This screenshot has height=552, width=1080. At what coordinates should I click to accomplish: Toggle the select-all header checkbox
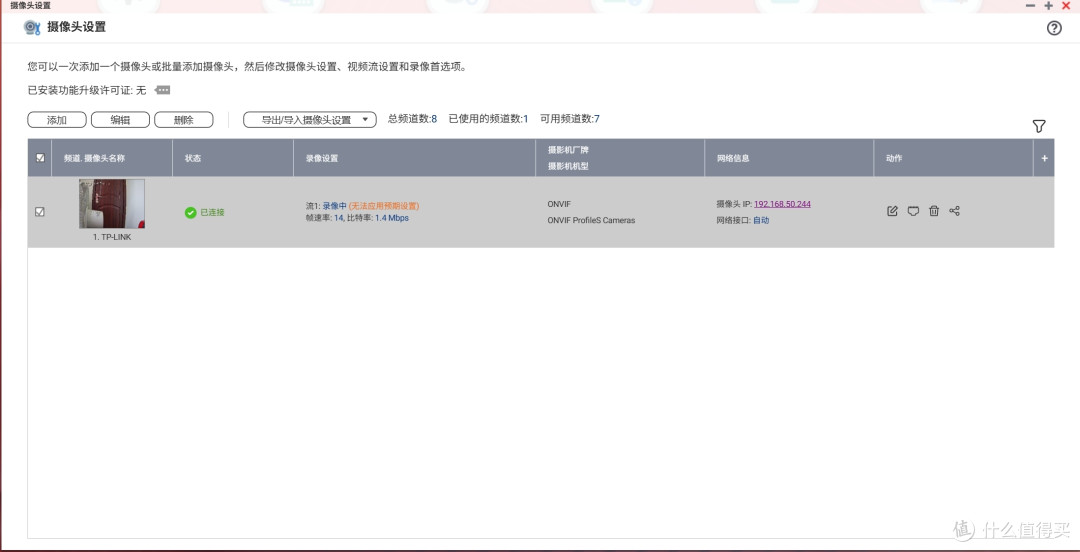(x=40, y=158)
